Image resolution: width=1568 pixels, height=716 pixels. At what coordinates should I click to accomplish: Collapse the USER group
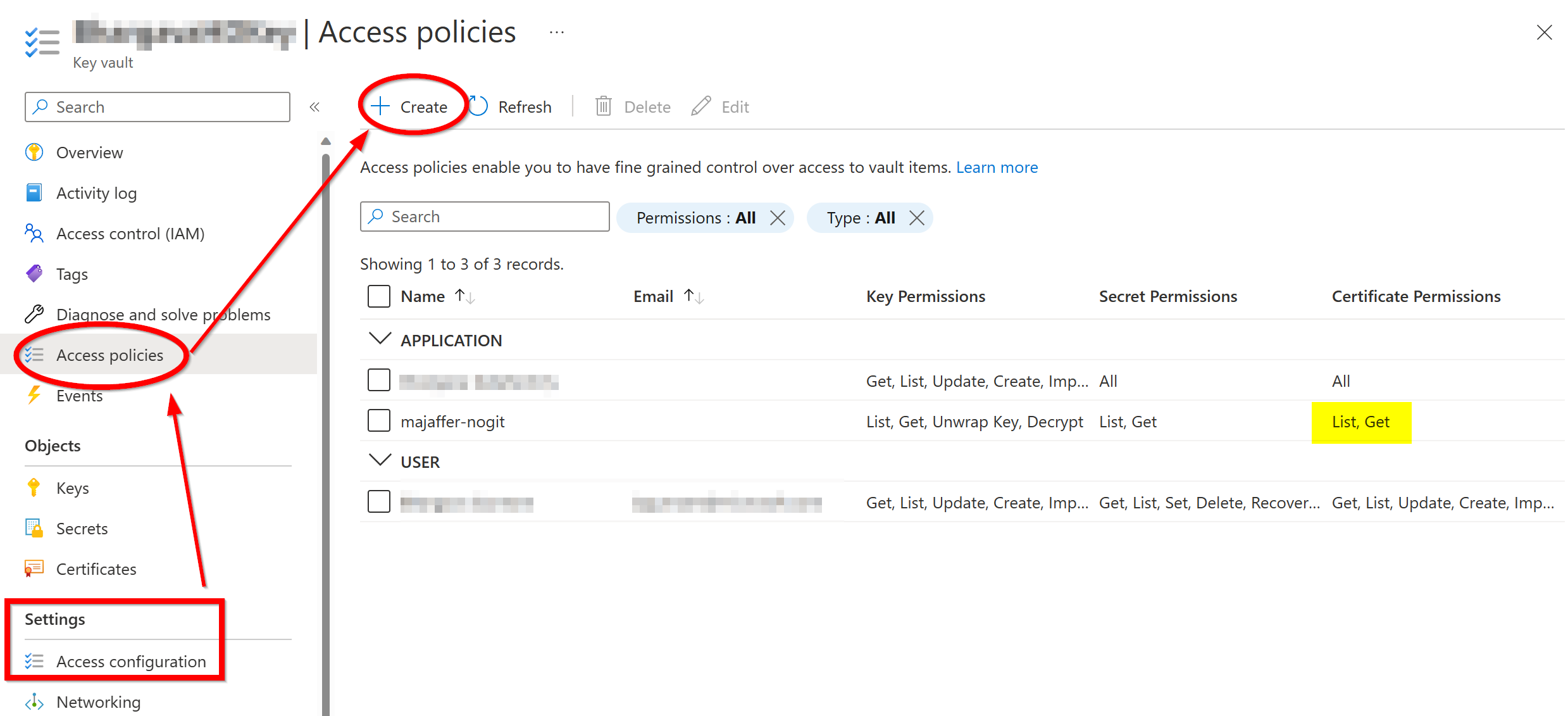point(380,460)
